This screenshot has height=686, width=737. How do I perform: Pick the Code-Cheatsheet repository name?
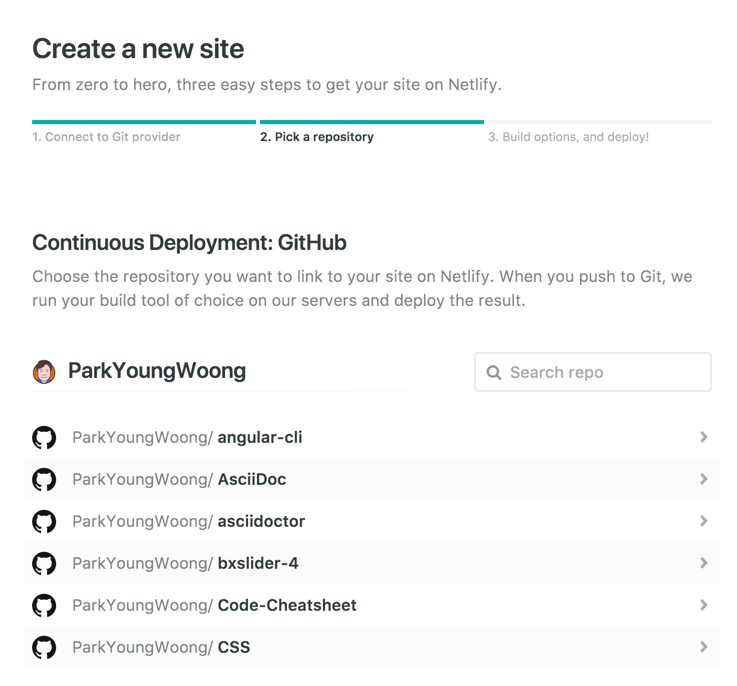(x=287, y=605)
